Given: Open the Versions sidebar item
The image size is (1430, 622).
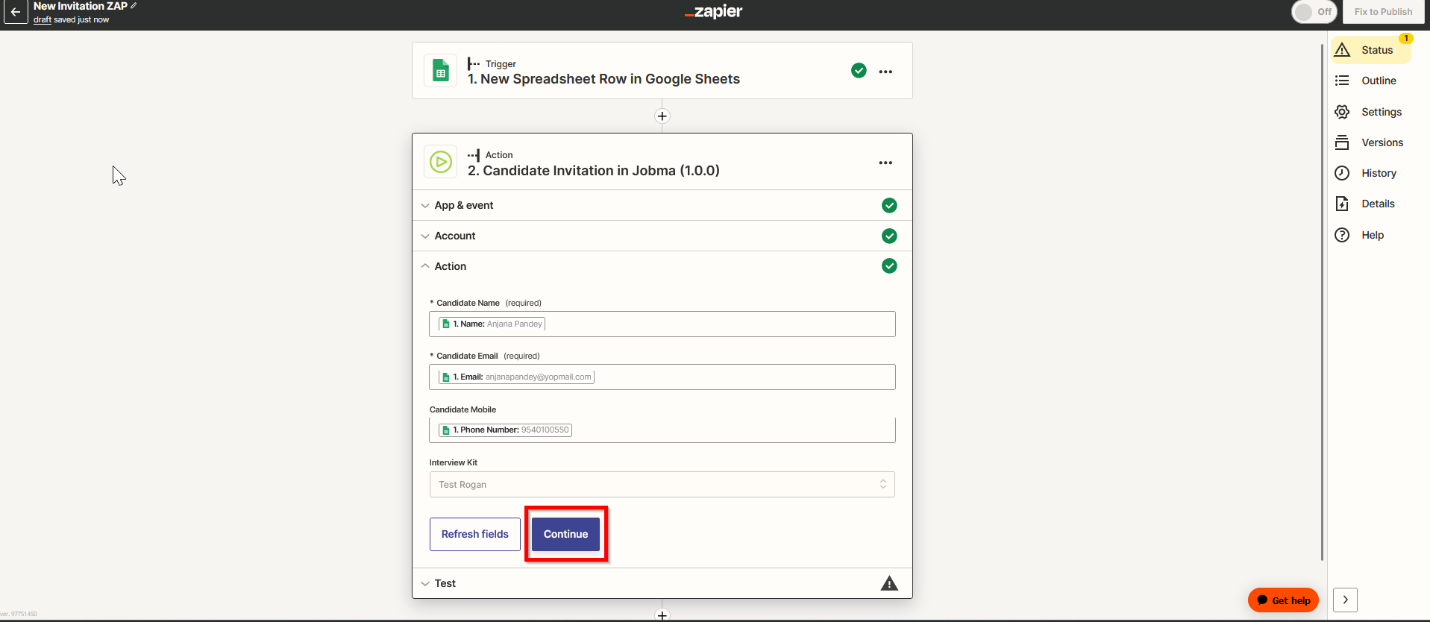Looking at the screenshot, I should (x=1369, y=142).
